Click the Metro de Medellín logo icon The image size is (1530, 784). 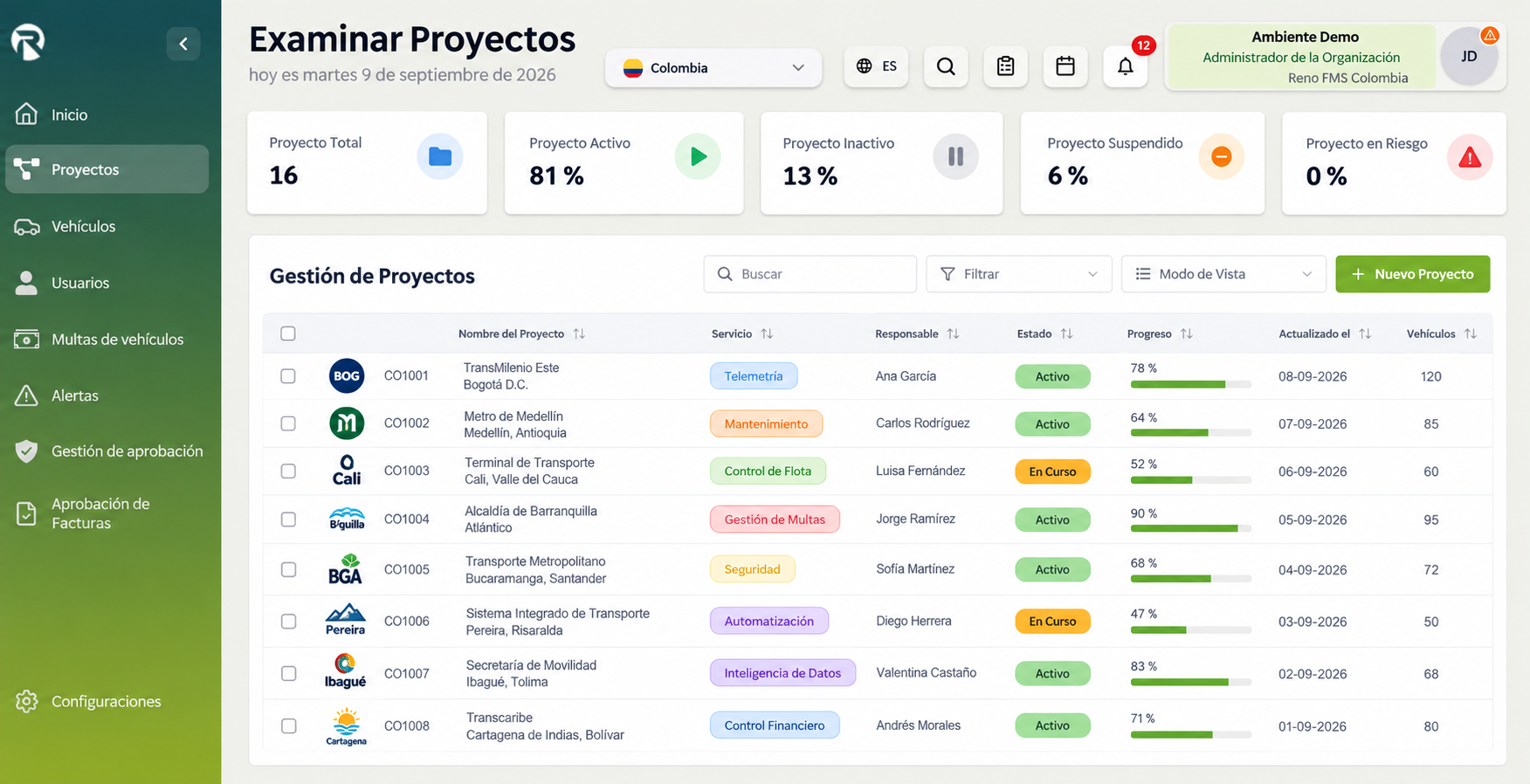347,423
